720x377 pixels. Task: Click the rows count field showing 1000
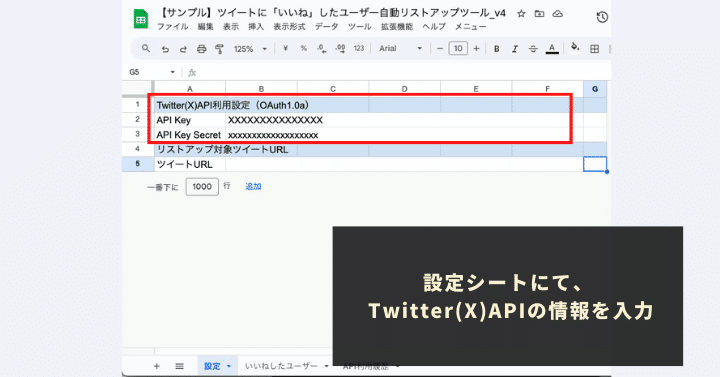(x=202, y=186)
